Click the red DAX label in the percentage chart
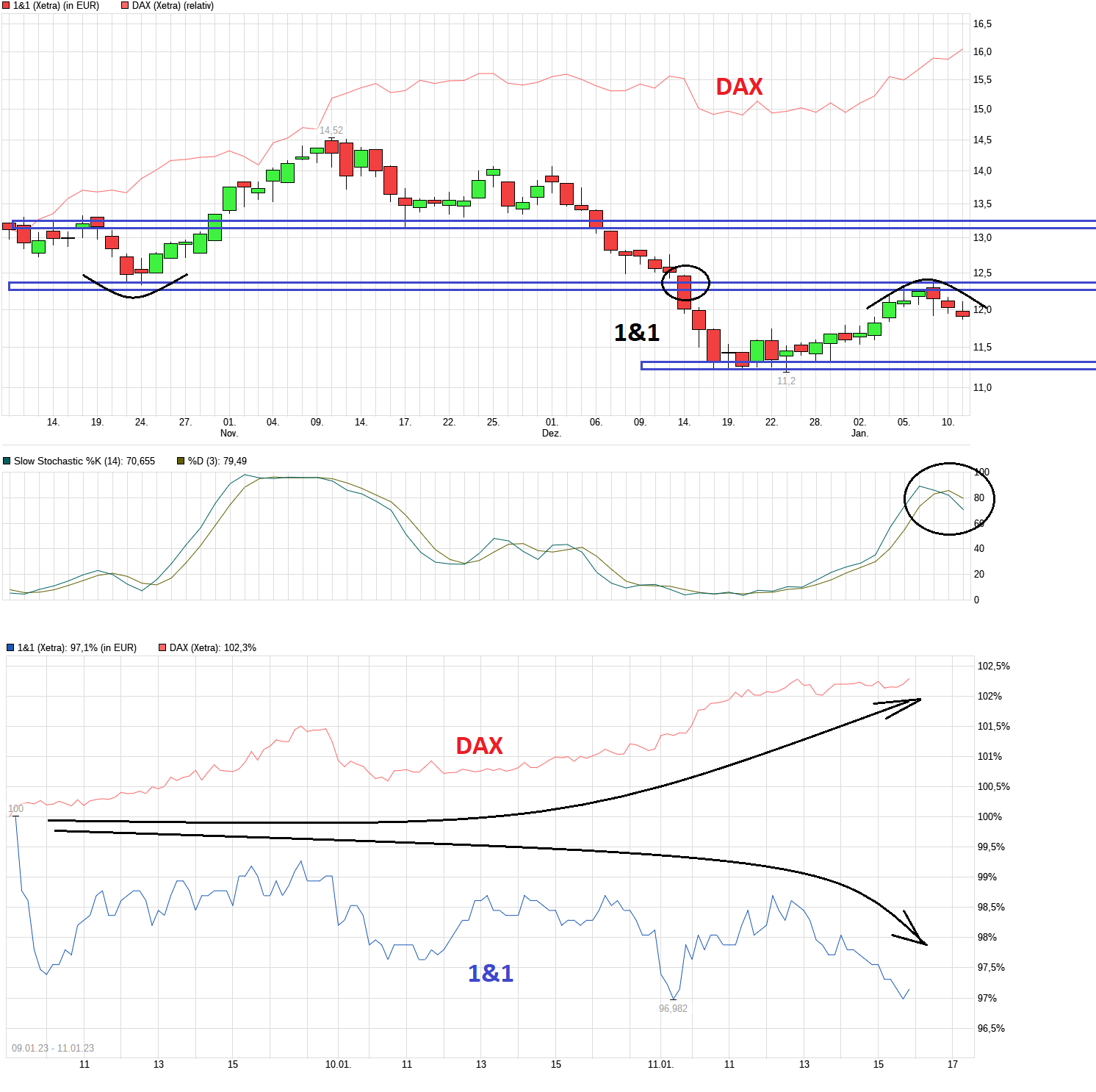 pyautogui.click(x=479, y=746)
